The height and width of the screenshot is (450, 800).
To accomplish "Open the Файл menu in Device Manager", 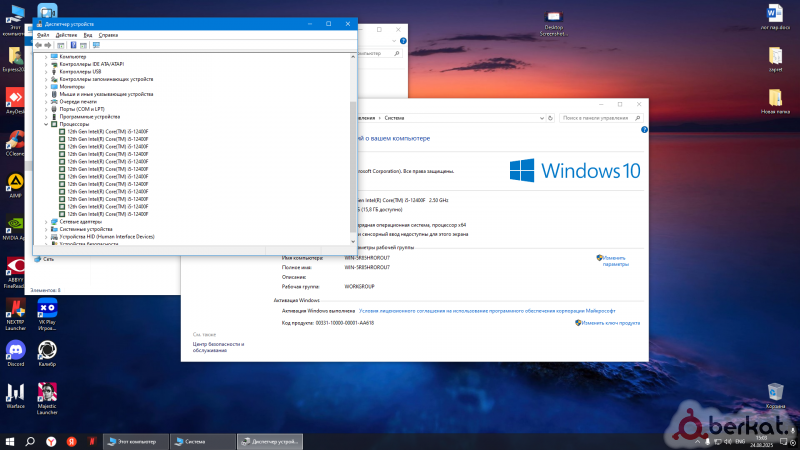I will coord(42,34).
